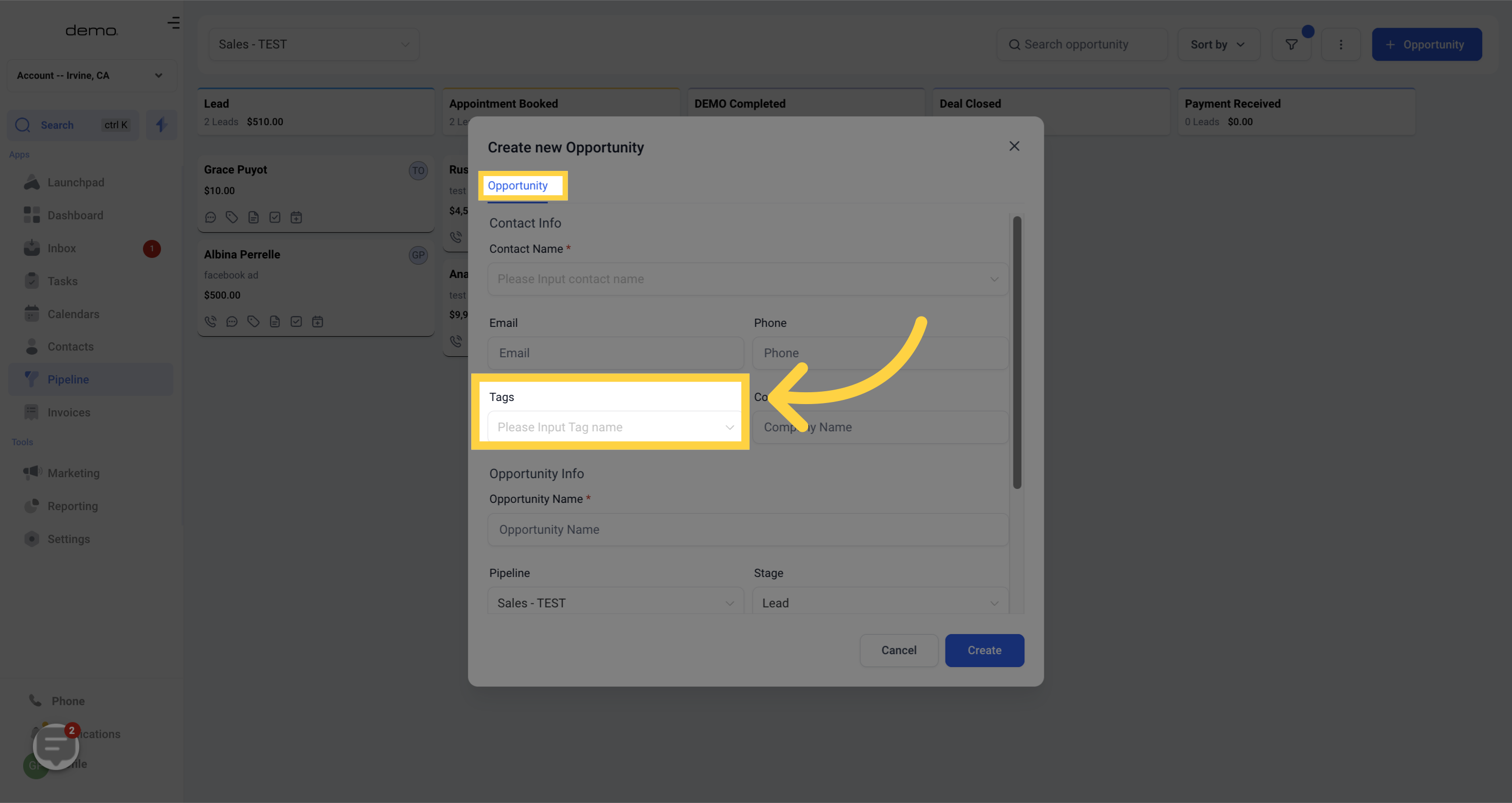Open the three-dot more options menu
Viewport: 1512px width, 803px height.
click(x=1340, y=45)
